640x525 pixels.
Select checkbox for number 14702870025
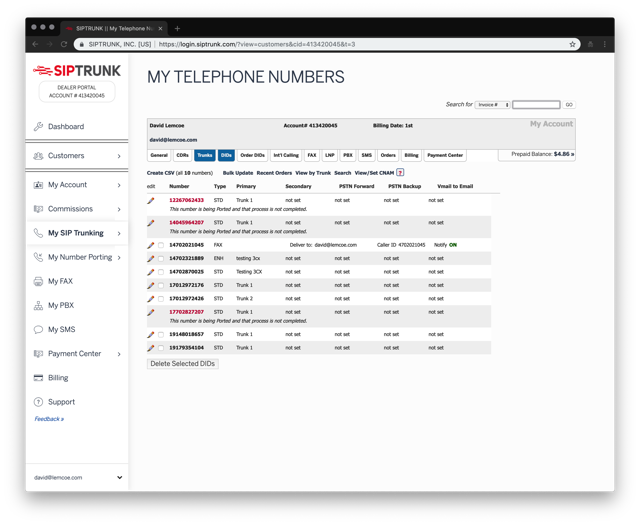tap(161, 272)
